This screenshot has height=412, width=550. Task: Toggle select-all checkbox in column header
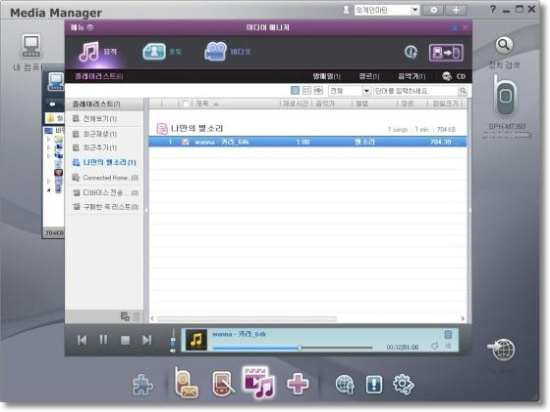tap(186, 104)
